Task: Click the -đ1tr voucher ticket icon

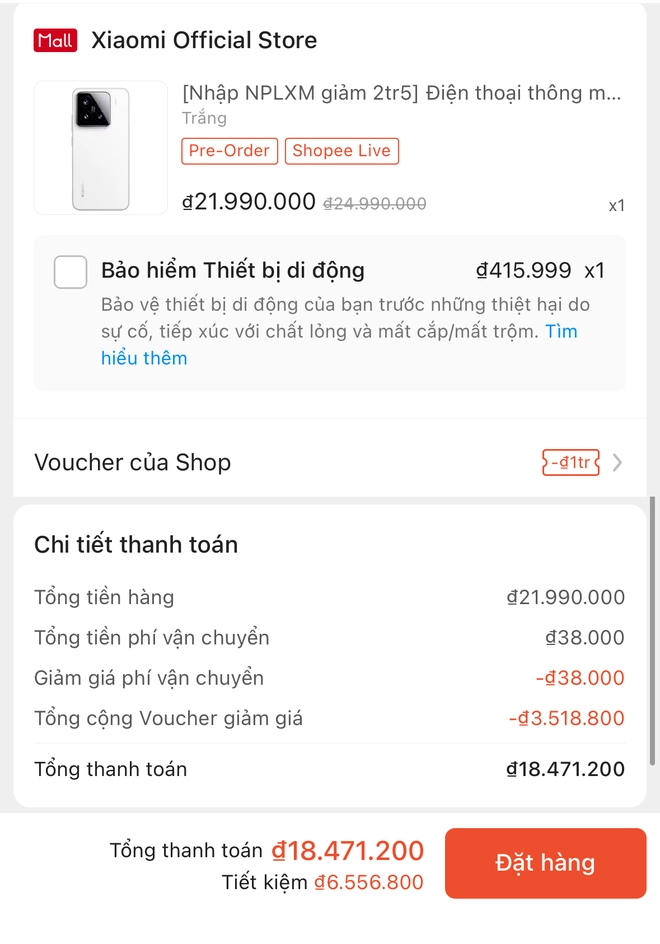Action: [x=570, y=462]
